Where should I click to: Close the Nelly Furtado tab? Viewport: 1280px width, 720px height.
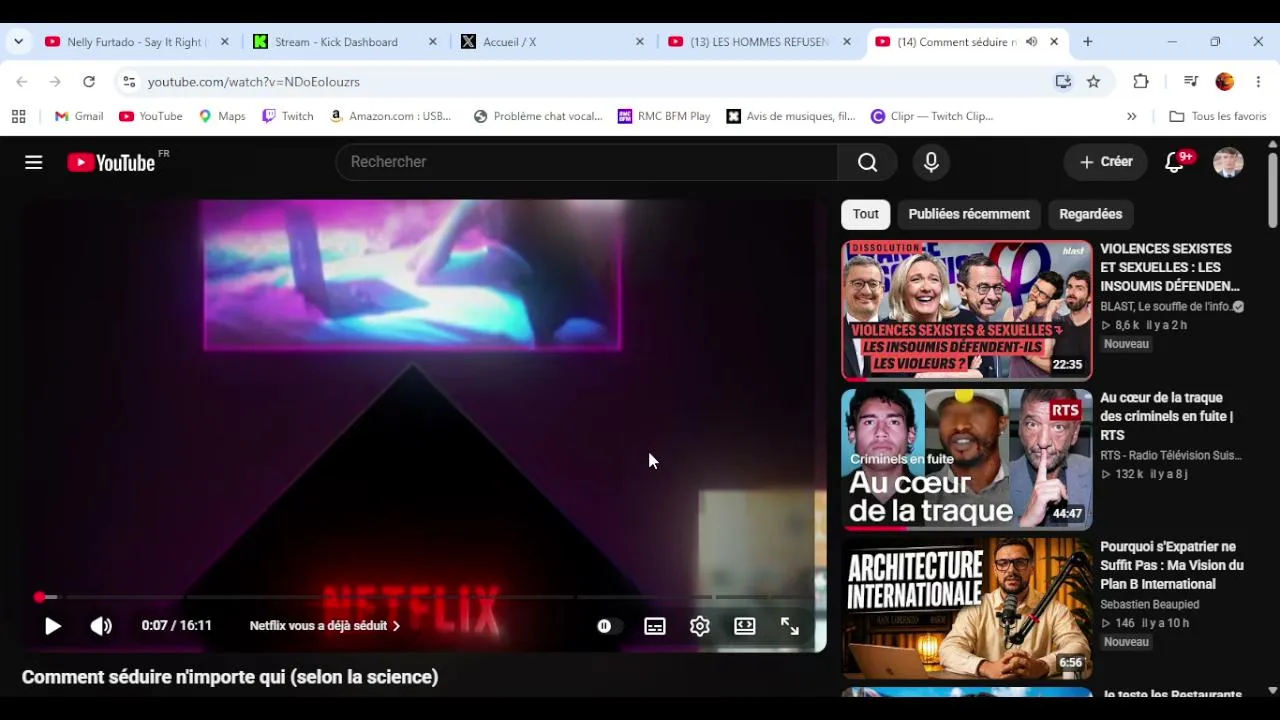[x=225, y=42]
